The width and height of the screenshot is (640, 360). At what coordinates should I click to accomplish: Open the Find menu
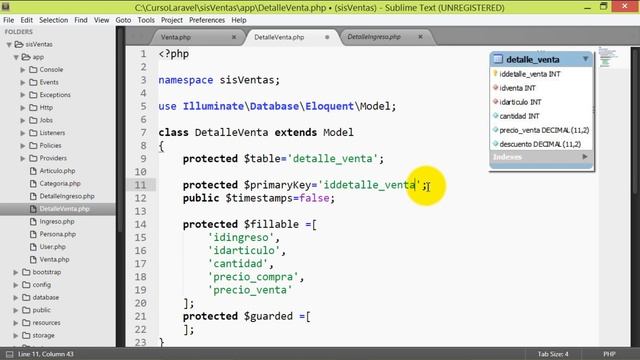pyautogui.click(x=81, y=20)
